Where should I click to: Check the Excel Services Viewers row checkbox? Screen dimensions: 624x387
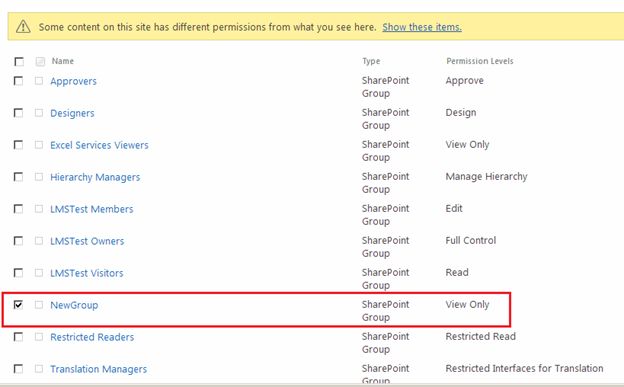pyautogui.click(x=18, y=145)
